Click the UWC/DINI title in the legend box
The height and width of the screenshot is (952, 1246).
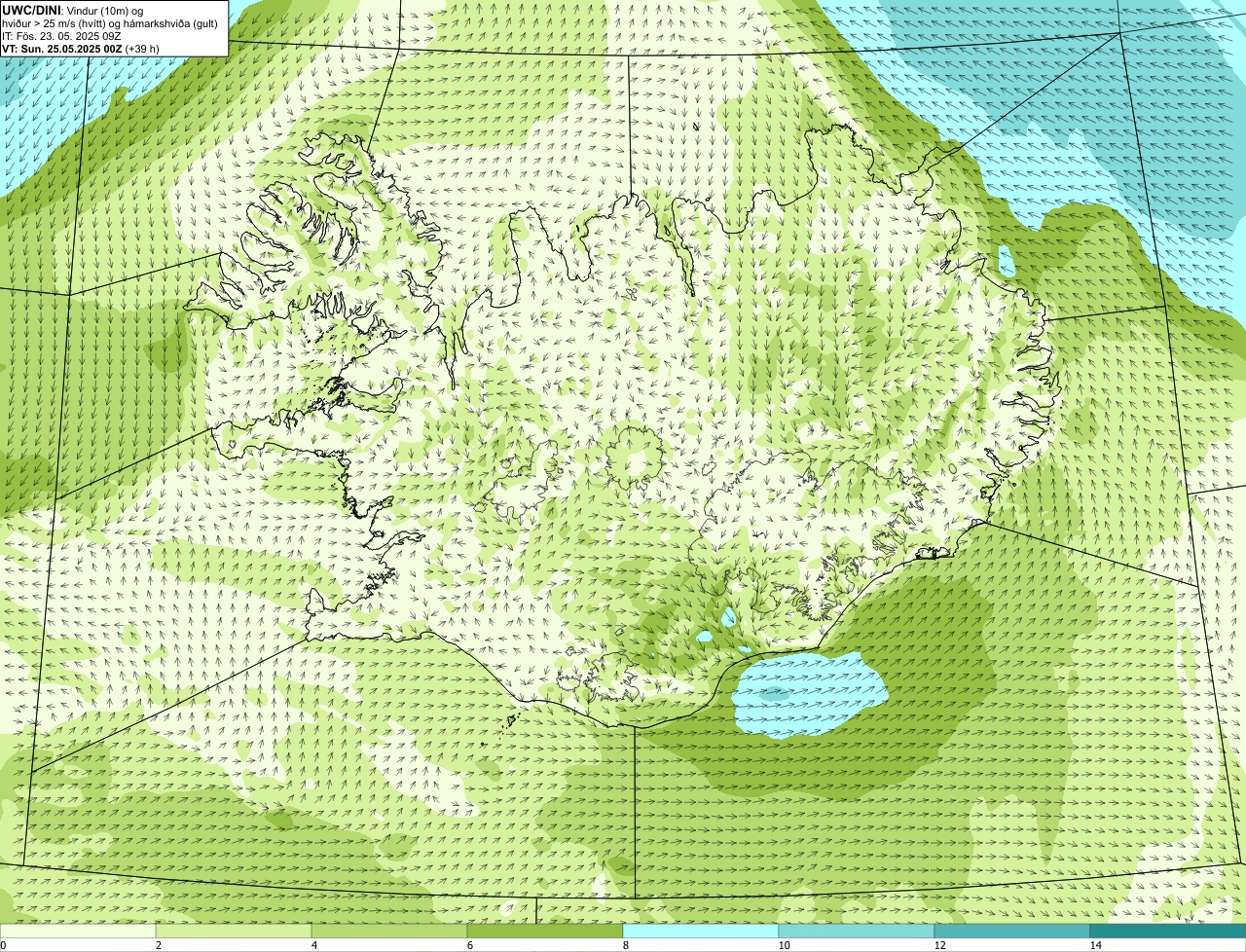[x=32, y=10]
